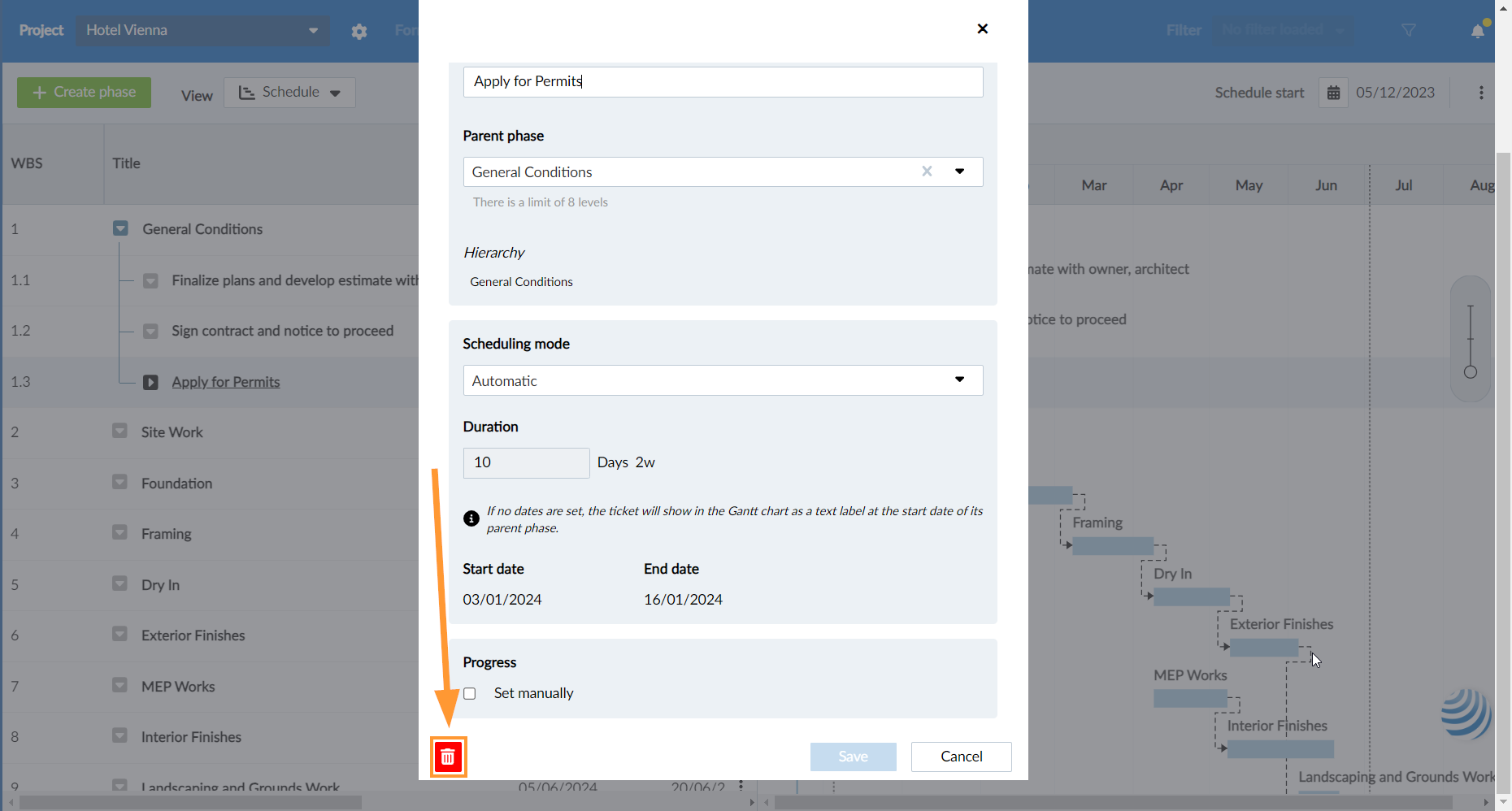Adjust the vertical zoom slider handle
The image size is (1512, 811).
pyautogui.click(x=1470, y=372)
